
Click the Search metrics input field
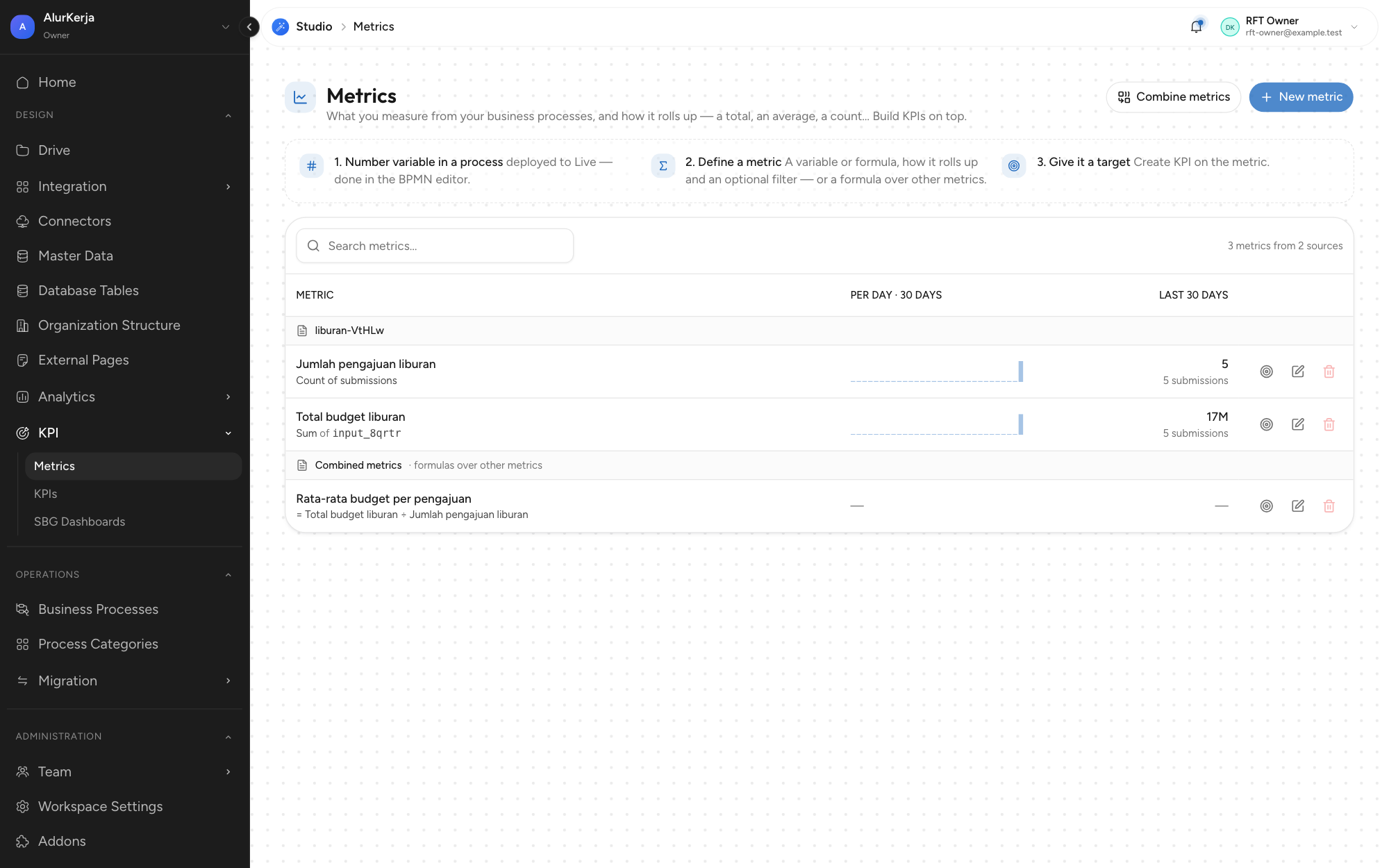click(x=435, y=246)
